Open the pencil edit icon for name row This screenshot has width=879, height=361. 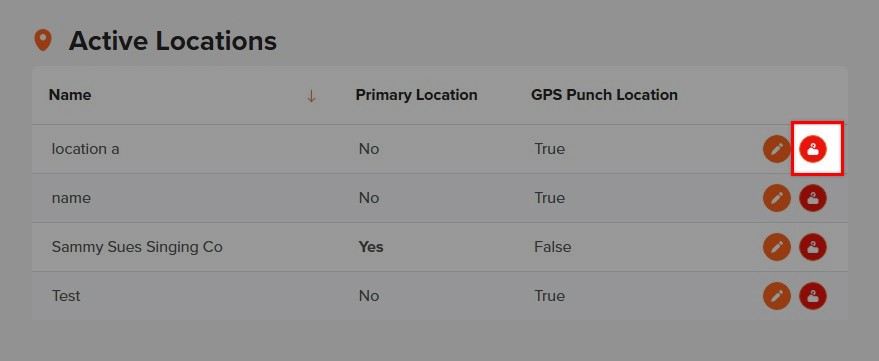click(x=776, y=198)
